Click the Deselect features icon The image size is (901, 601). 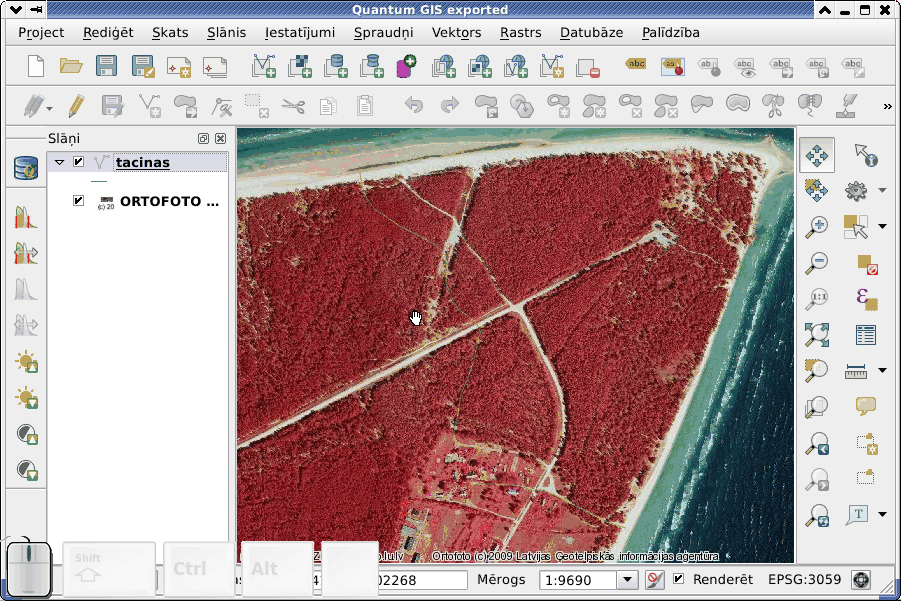[x=867, y=264]
